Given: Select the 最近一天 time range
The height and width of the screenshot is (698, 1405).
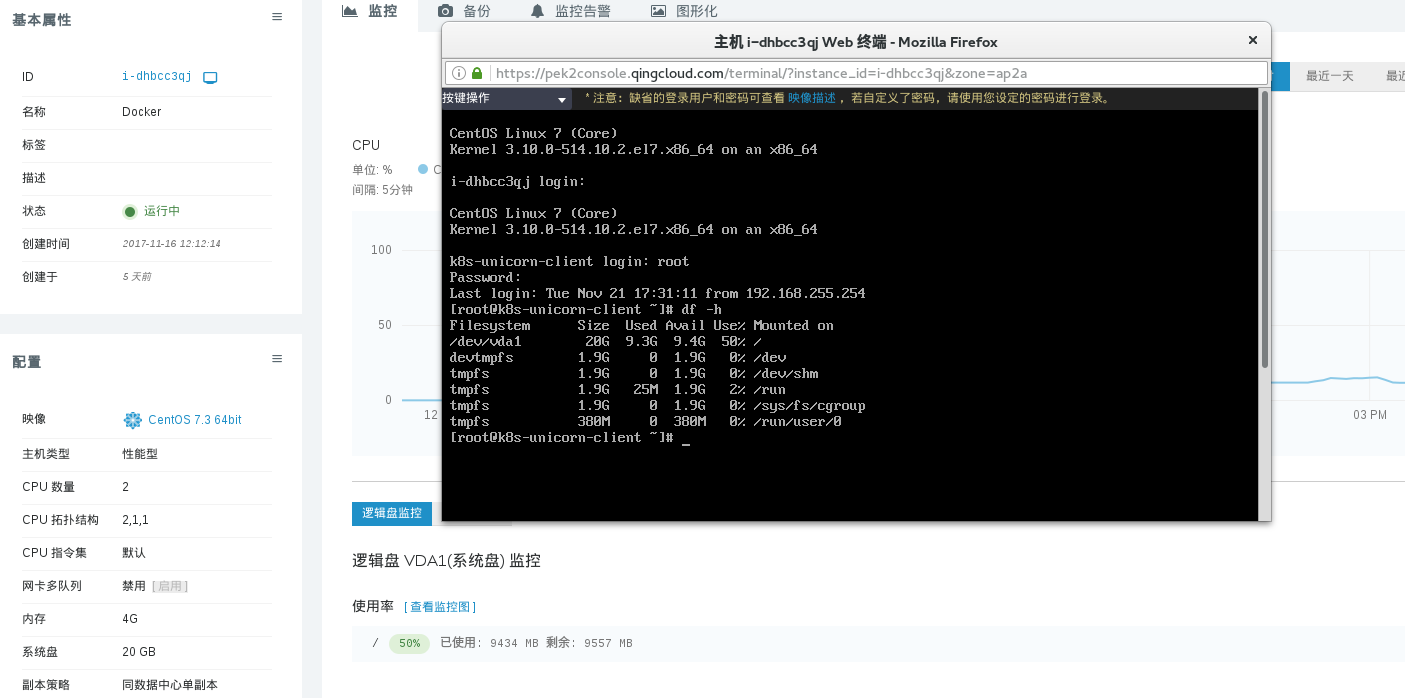Looking at the screenshot, I should [1329, 76].
